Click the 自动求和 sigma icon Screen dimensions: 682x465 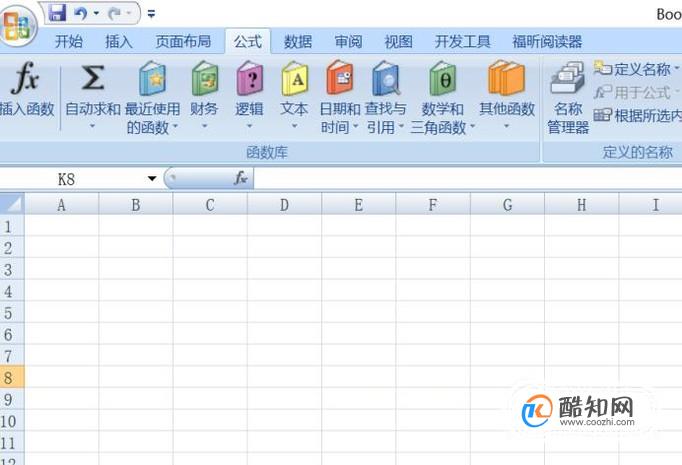(x=93, y=78)
